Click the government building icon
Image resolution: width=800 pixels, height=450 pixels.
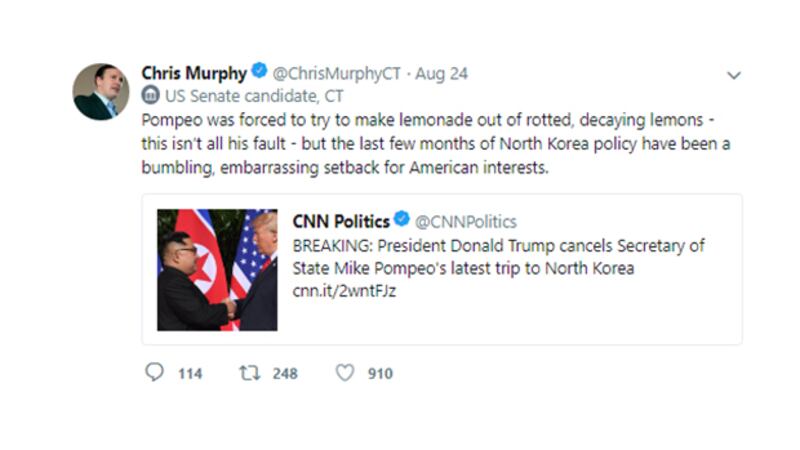pos(151,96)
